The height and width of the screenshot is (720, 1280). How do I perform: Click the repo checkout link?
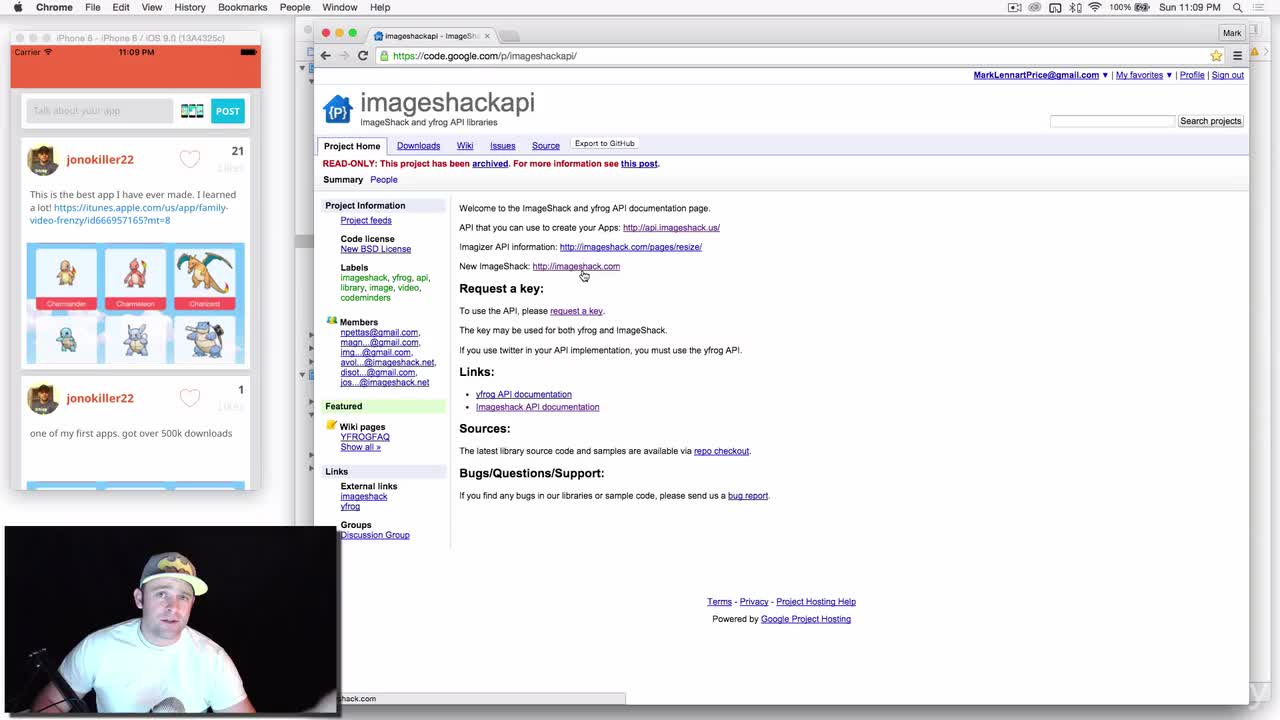(x=722, y=451)
